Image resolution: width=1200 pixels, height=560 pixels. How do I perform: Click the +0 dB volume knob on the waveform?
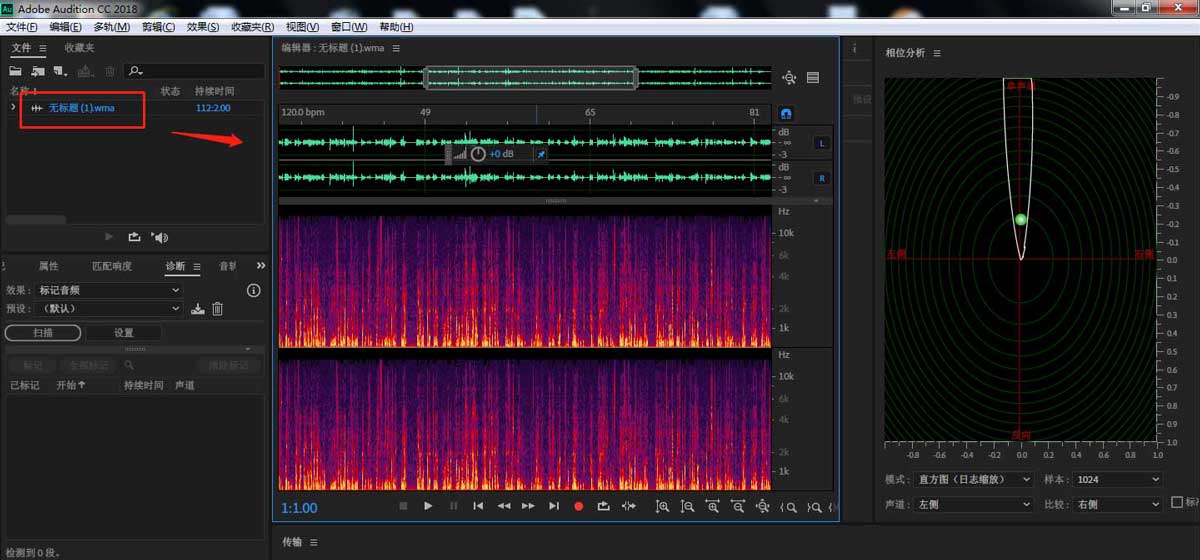pyautogui.click(x=478, y=154)
